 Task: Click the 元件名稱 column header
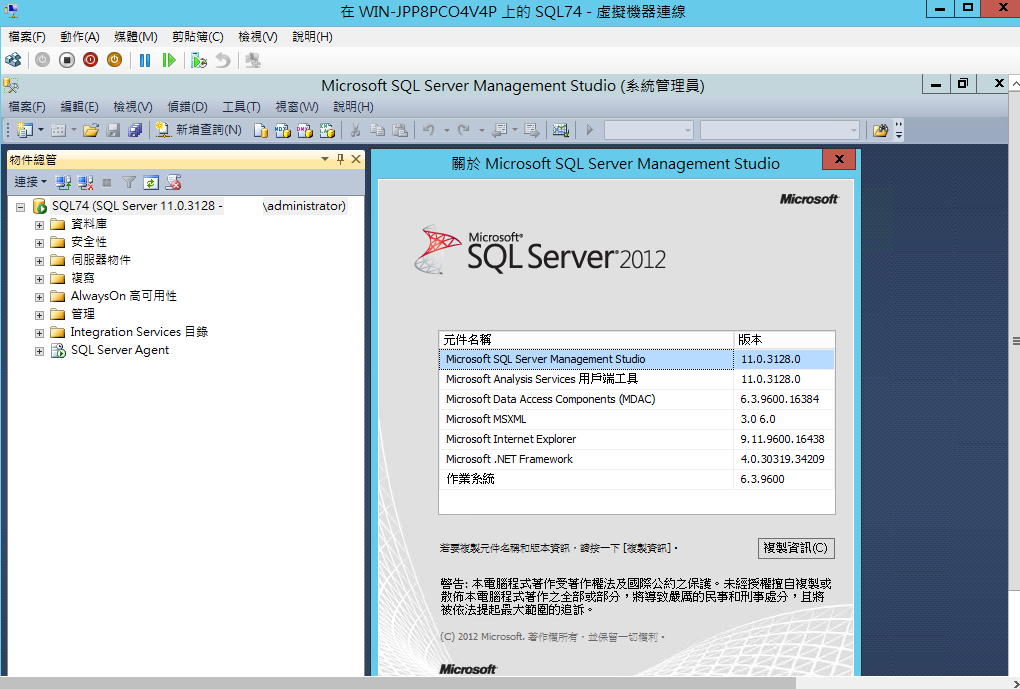[586, 340]
